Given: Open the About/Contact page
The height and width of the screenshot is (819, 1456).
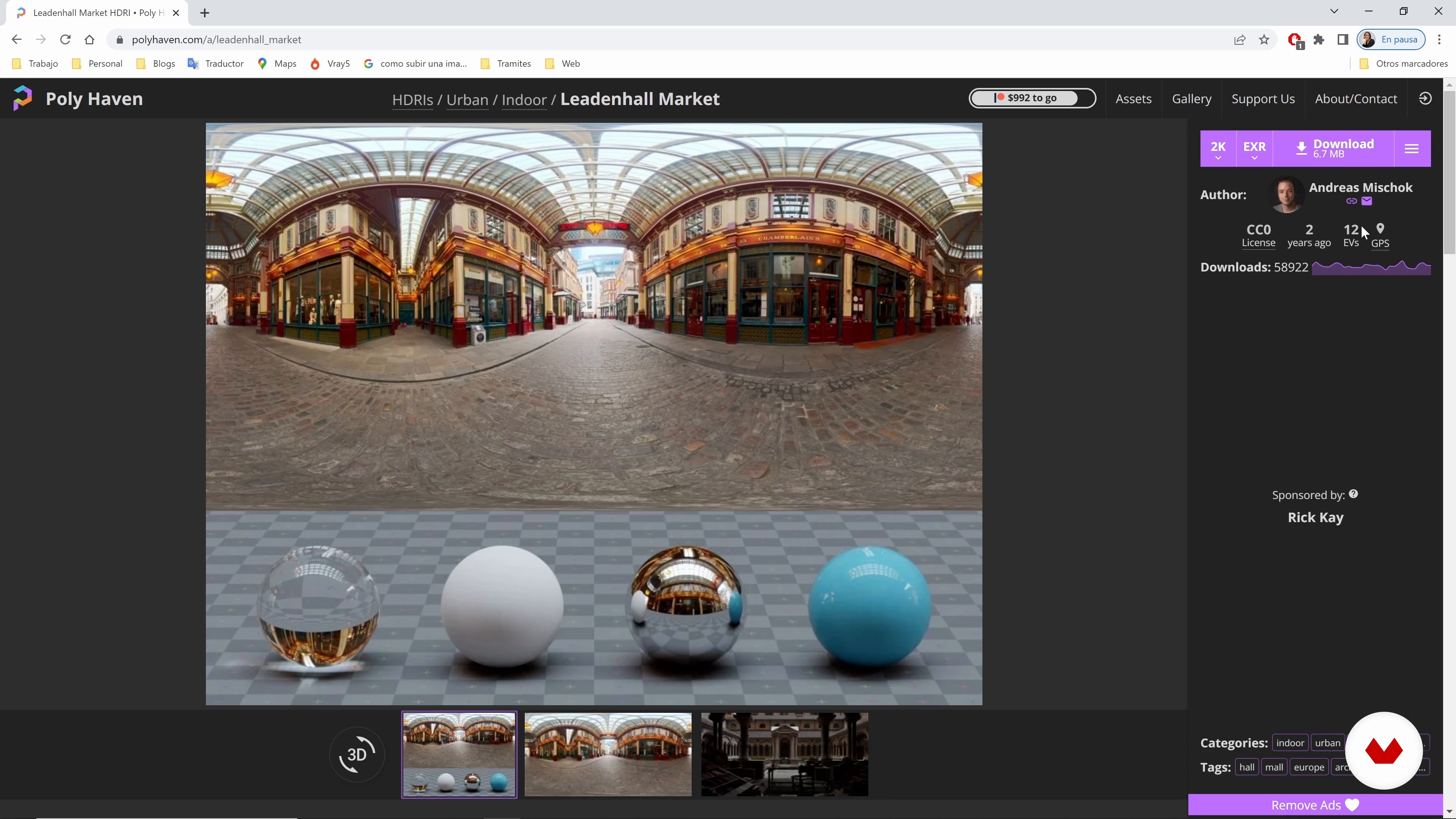Looking at the screenshot, I should (x=1356, y=99).
